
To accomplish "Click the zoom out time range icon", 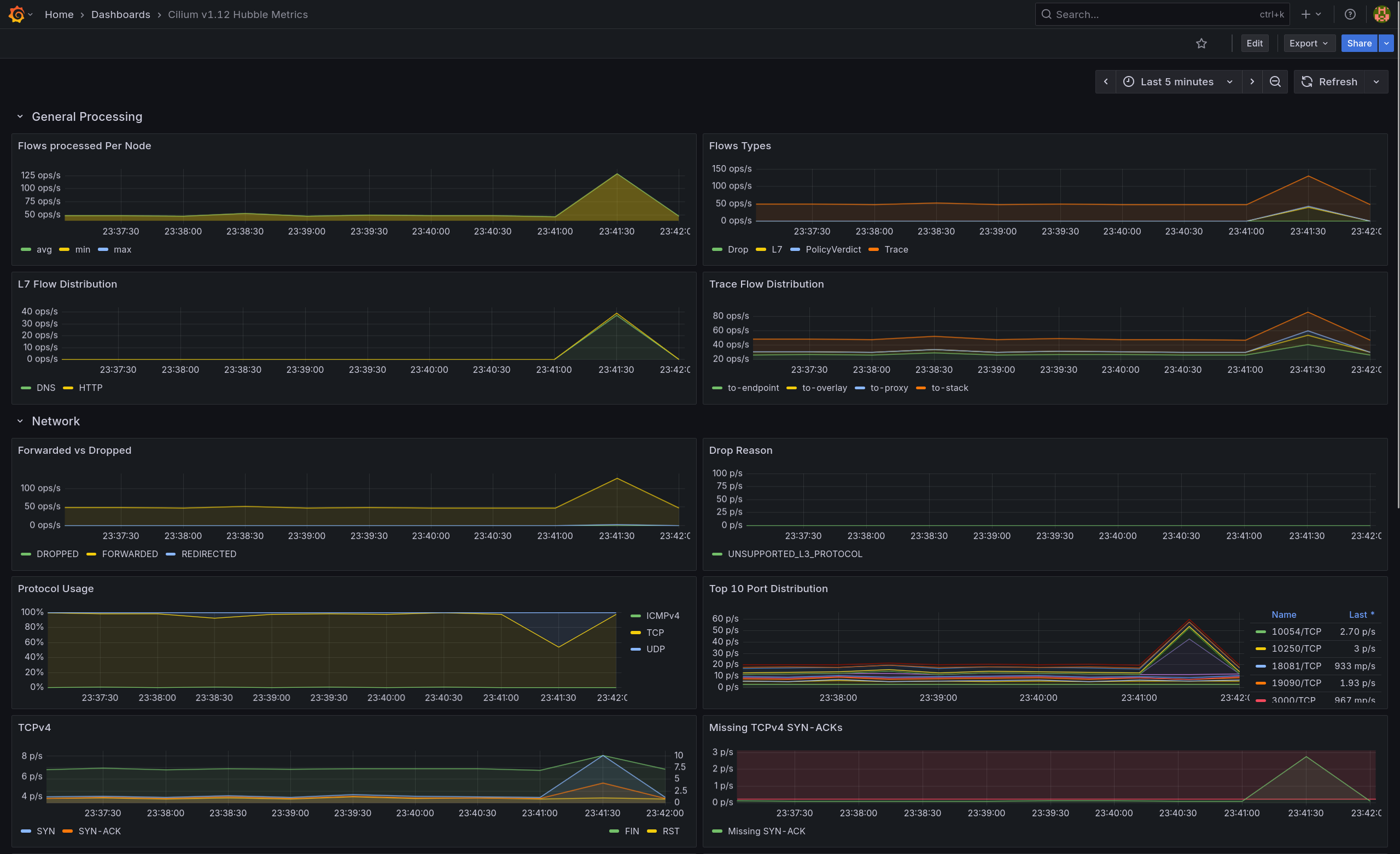I will click(x=1275, y=82).
